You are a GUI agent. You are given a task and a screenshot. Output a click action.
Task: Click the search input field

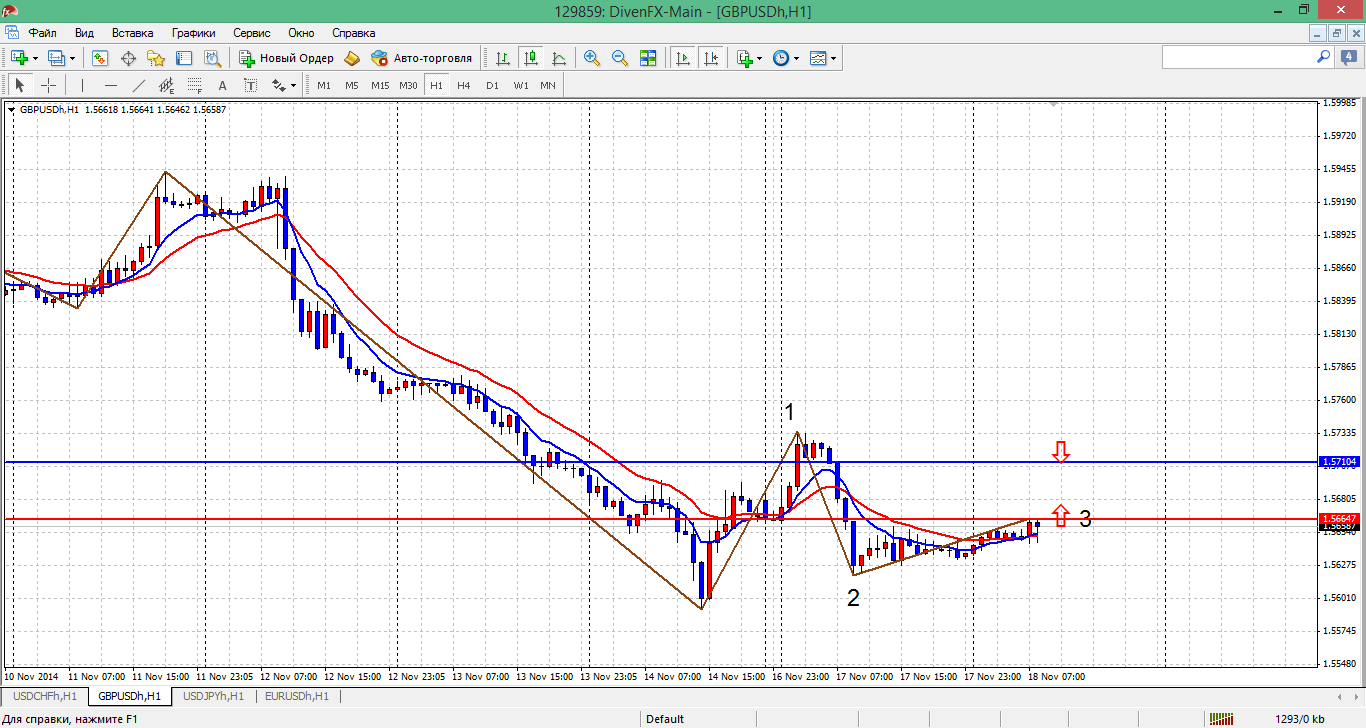1238,58
